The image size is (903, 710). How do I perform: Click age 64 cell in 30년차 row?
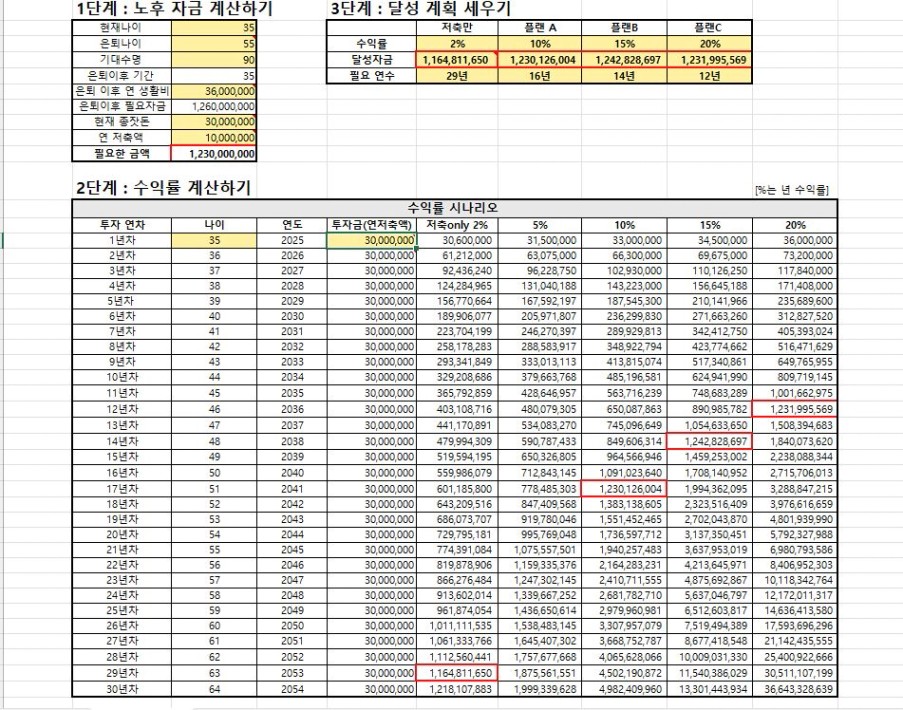click(214, 689)
